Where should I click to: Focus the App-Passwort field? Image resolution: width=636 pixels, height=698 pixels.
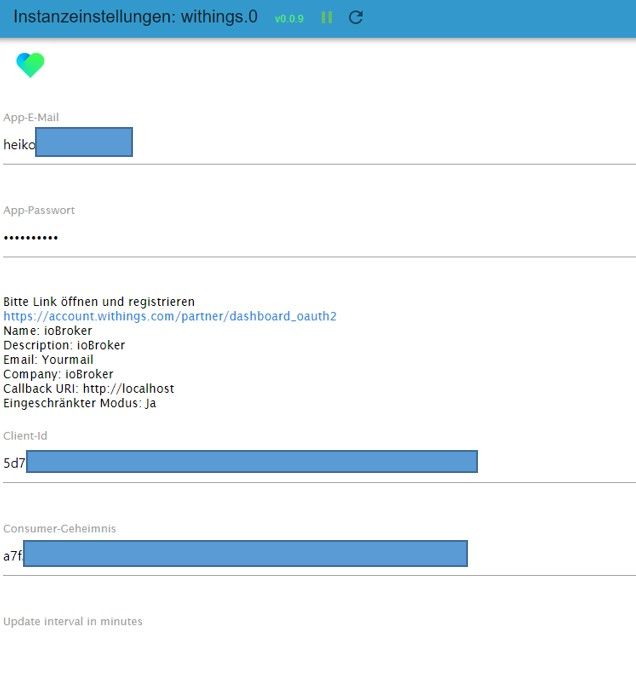[319, 238]
